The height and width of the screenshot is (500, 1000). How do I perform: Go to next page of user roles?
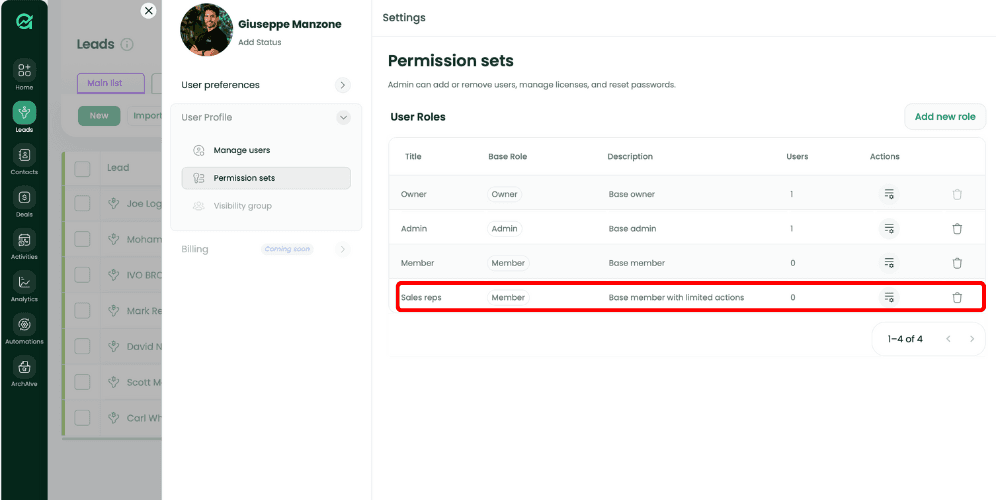(x=972, y=339)
